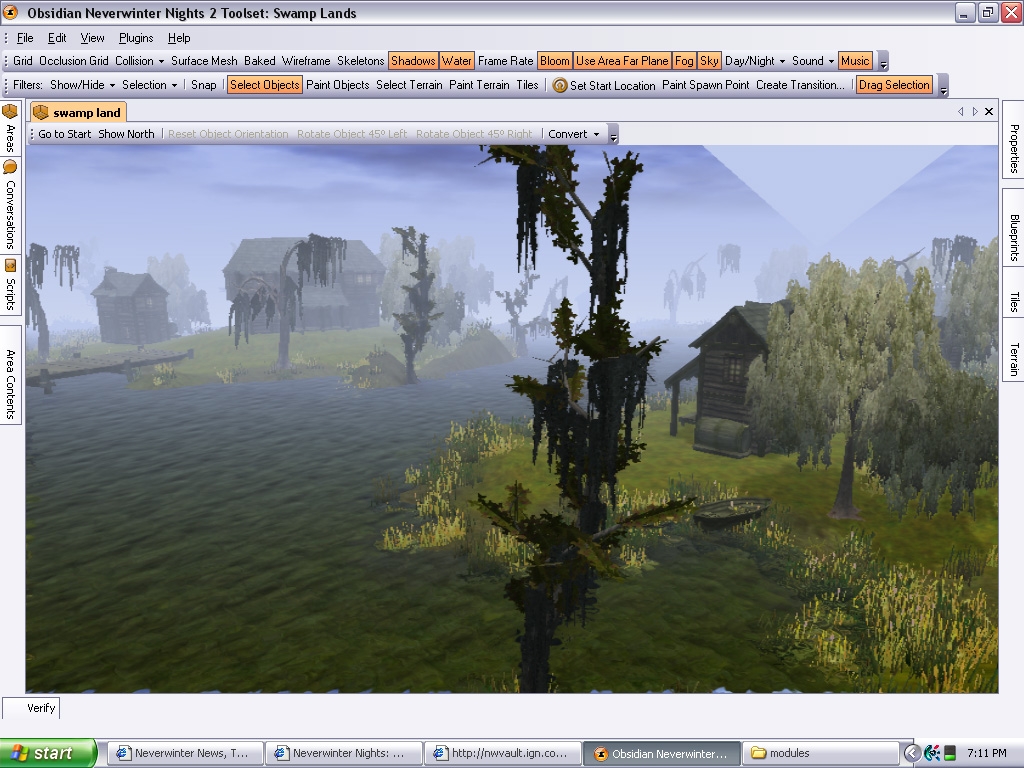The height and width of the screenshot is (768, 1024).
Task: Open the Verify panel tab
Action: point(41,708)
